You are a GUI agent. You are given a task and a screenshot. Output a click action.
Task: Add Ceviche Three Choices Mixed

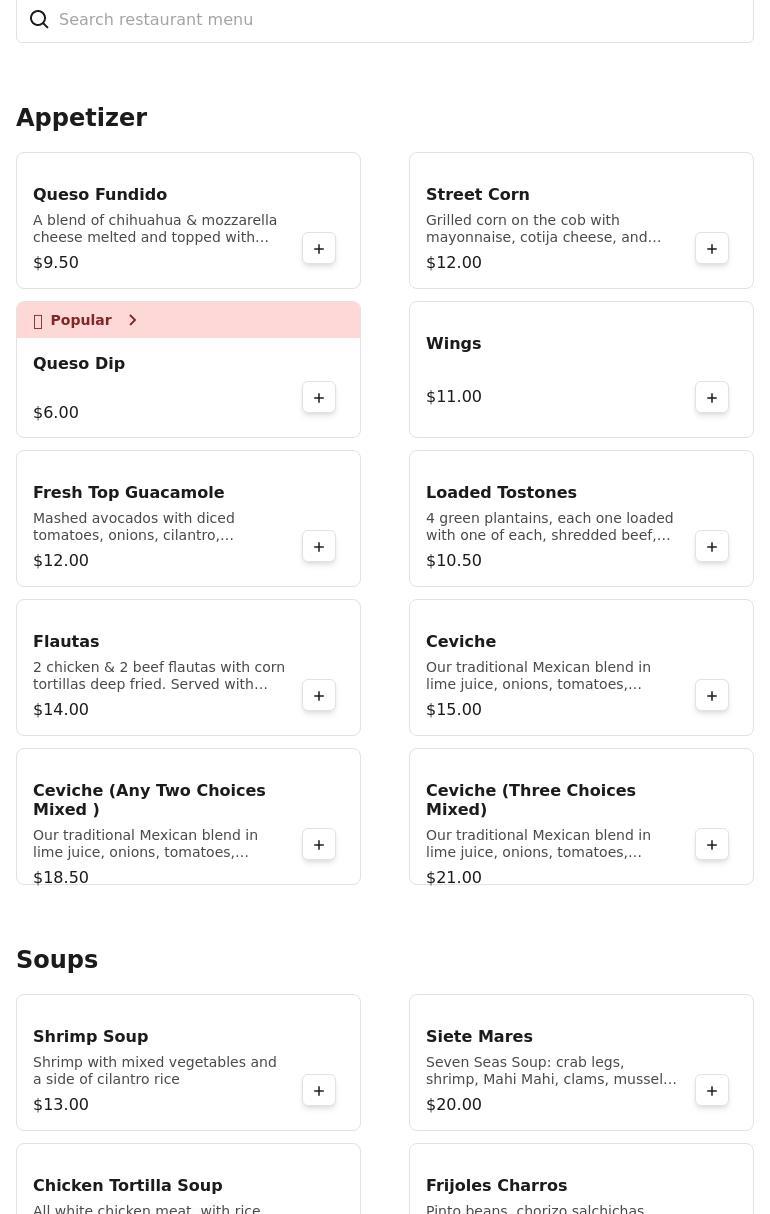[712, 845]
